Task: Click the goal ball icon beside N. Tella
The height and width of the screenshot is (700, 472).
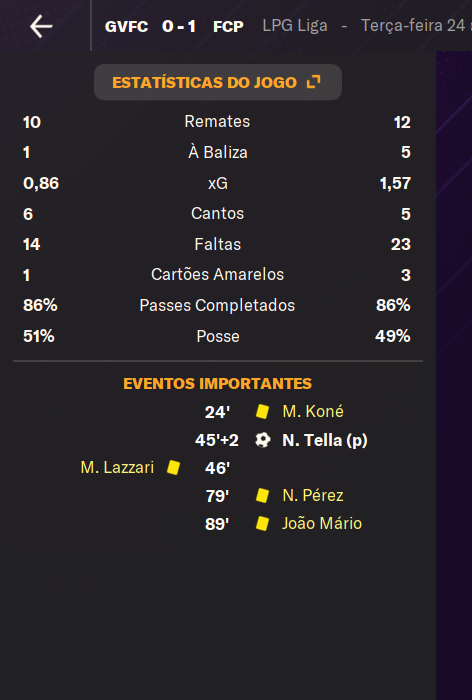Action: (x=263, y=440)
